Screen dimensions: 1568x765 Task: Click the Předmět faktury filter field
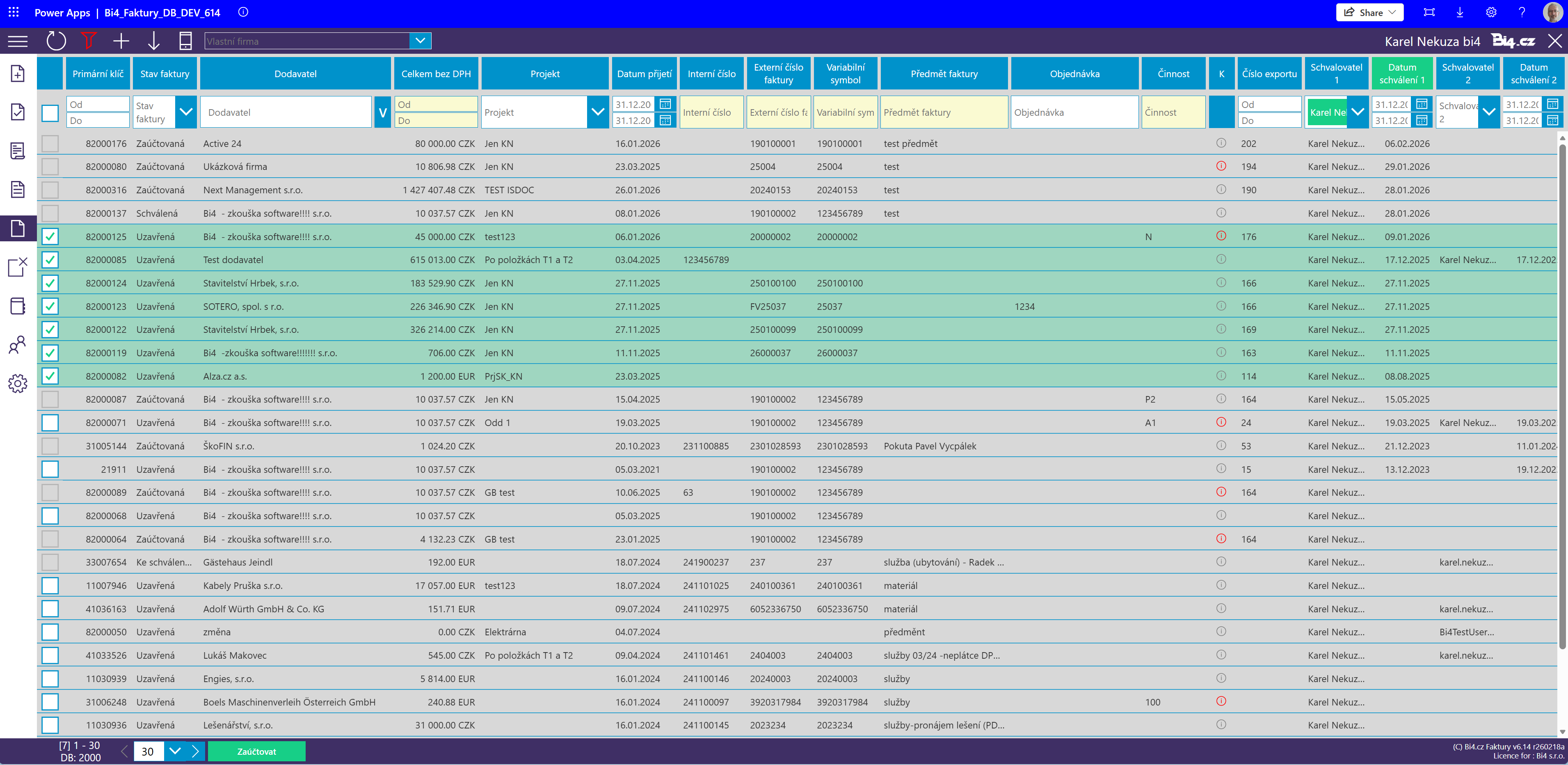coord(944,112)
